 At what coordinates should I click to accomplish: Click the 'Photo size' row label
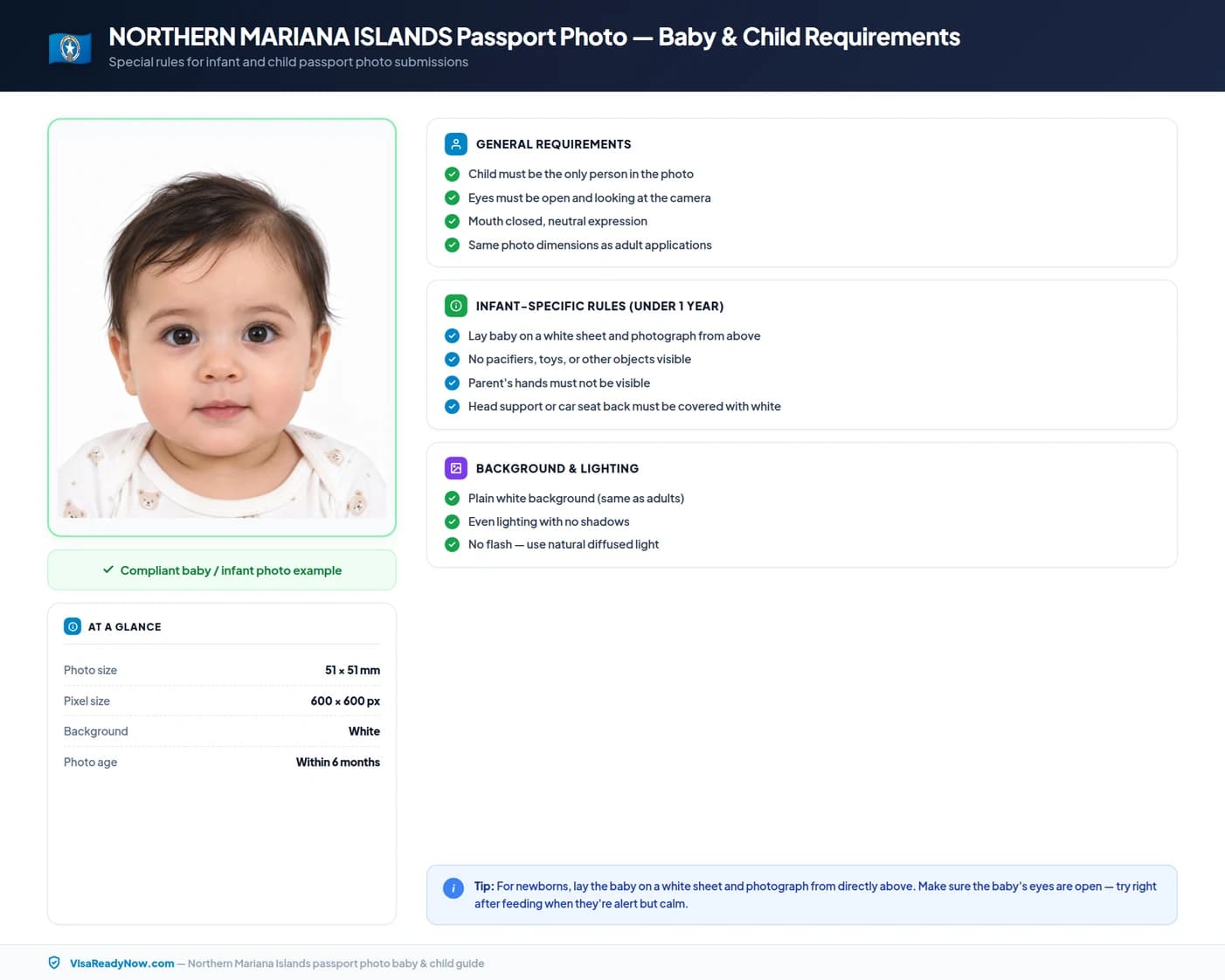90,670
